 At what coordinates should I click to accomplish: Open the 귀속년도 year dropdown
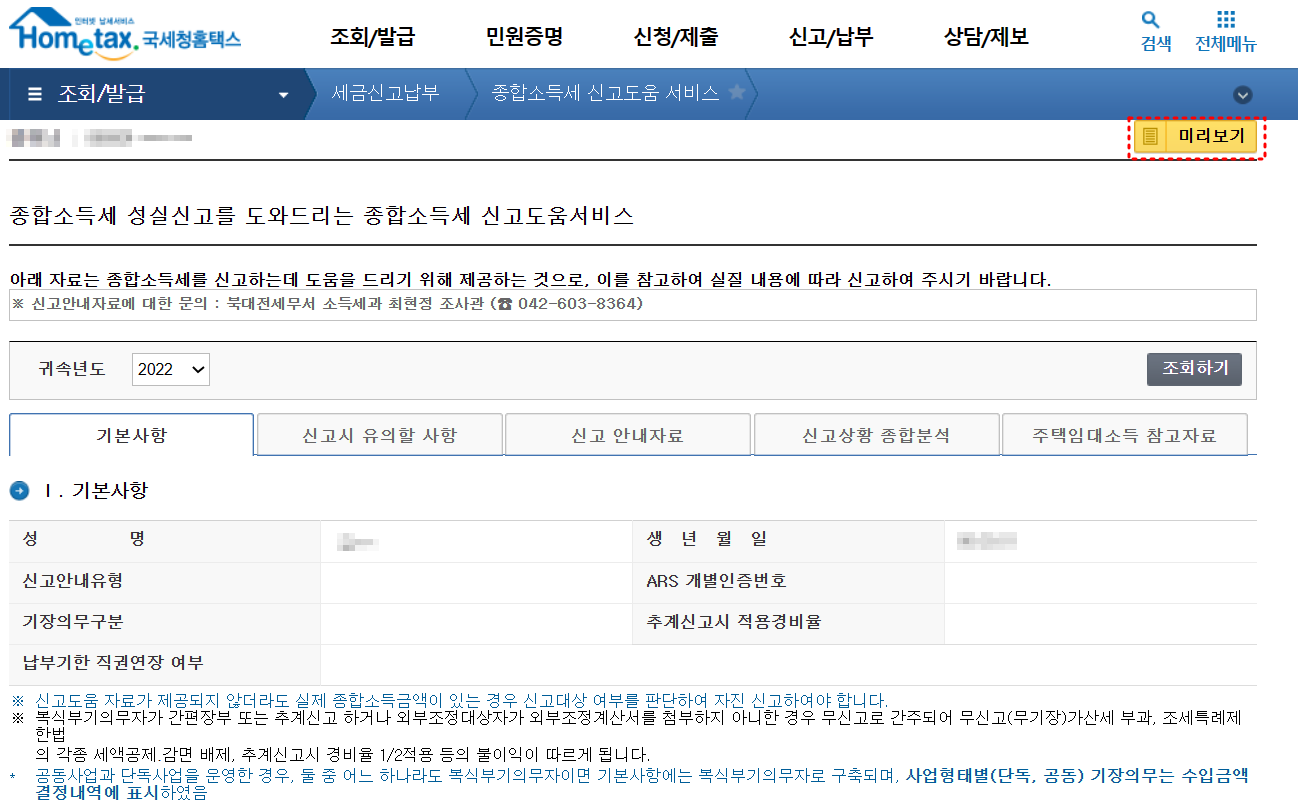coord(170,369)
